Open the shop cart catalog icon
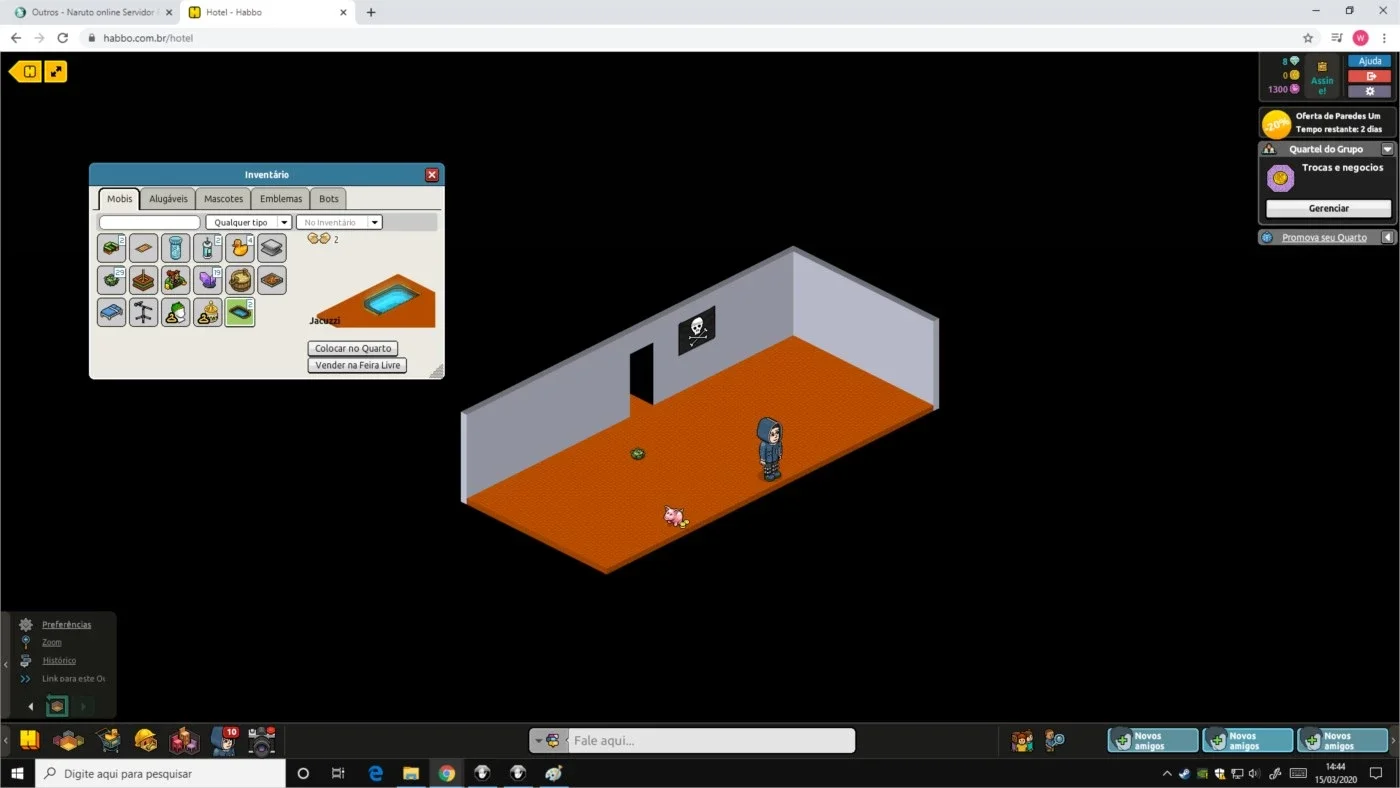 [x=108, y=740]
